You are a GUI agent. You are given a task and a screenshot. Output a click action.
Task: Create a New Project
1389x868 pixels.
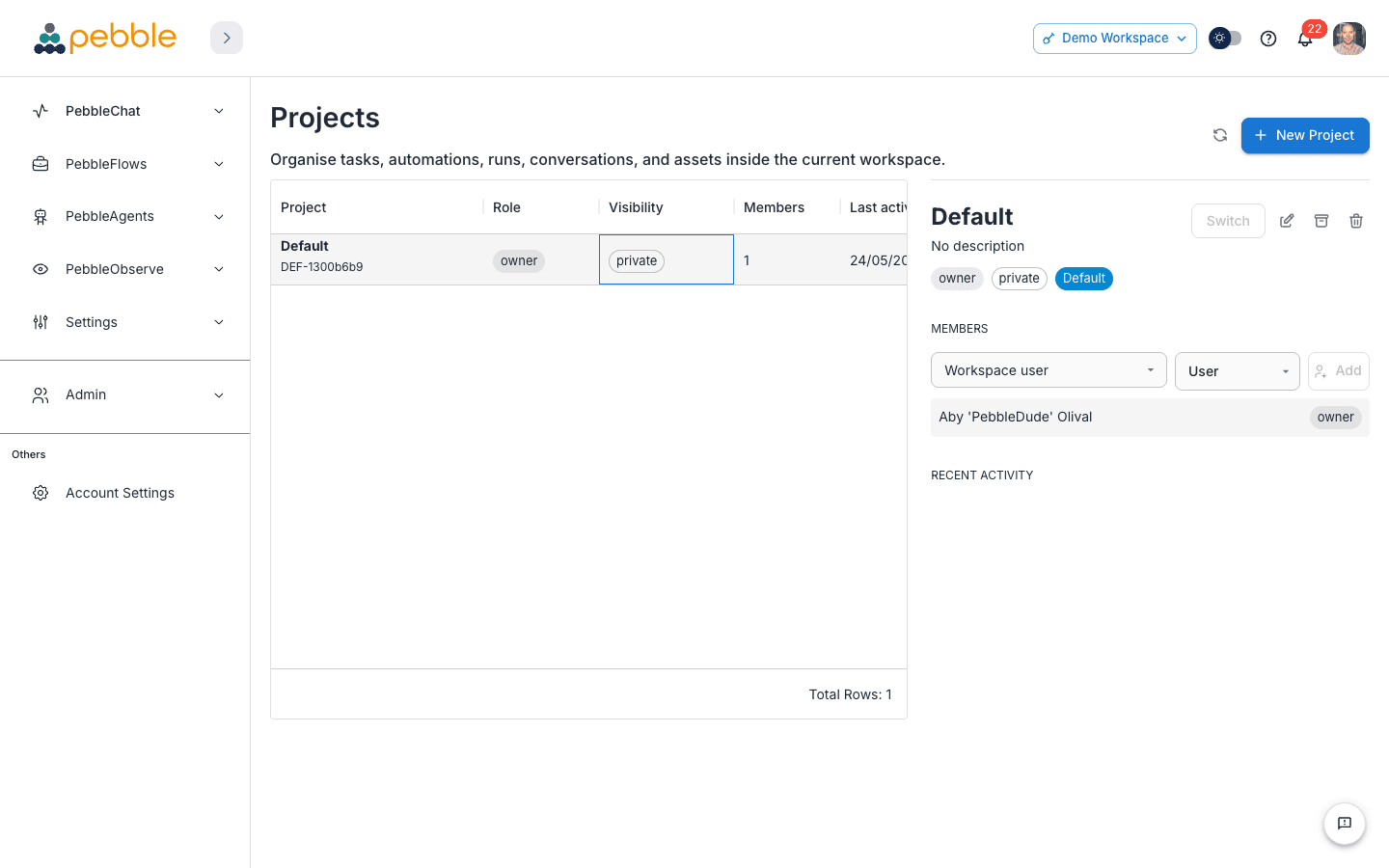click(x=1305, y=135)
